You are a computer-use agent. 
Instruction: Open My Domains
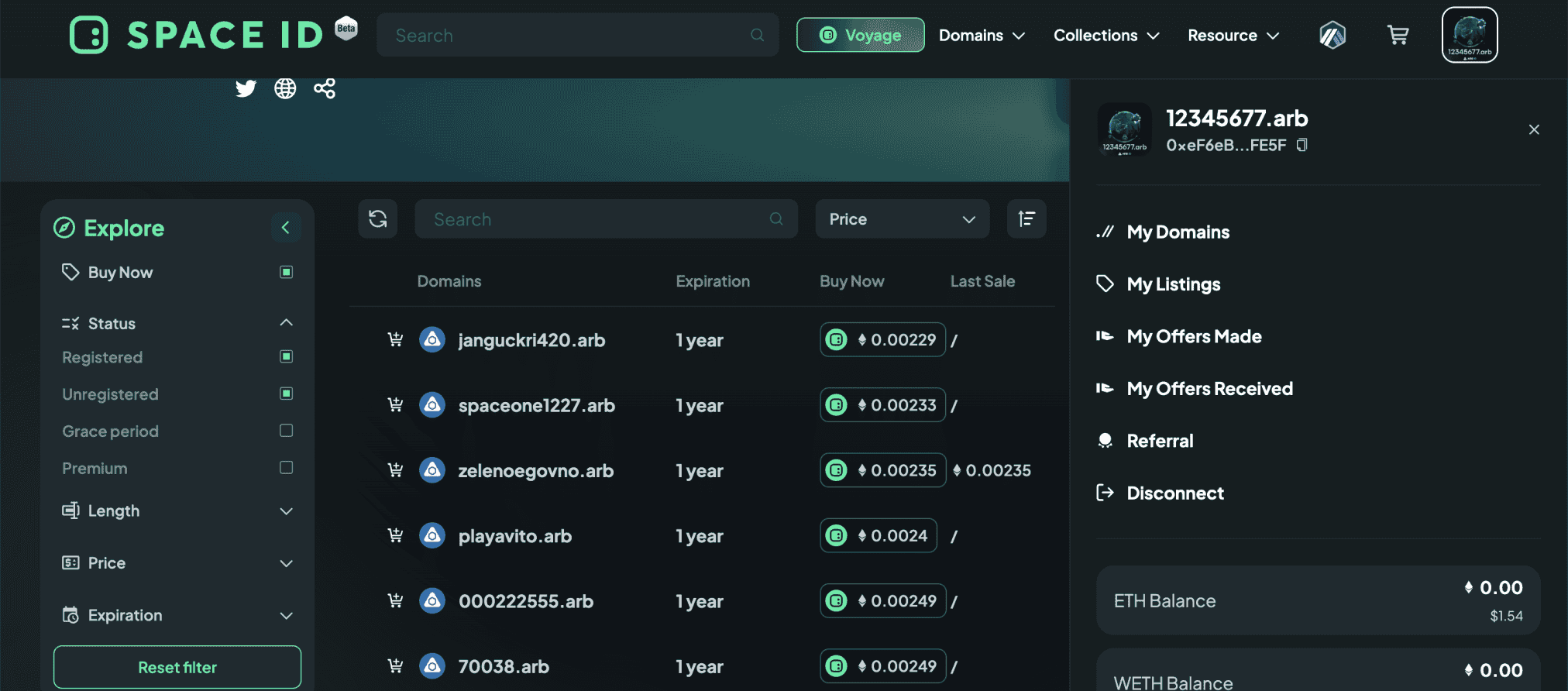pyautogui.click(x=1178, y=232)
